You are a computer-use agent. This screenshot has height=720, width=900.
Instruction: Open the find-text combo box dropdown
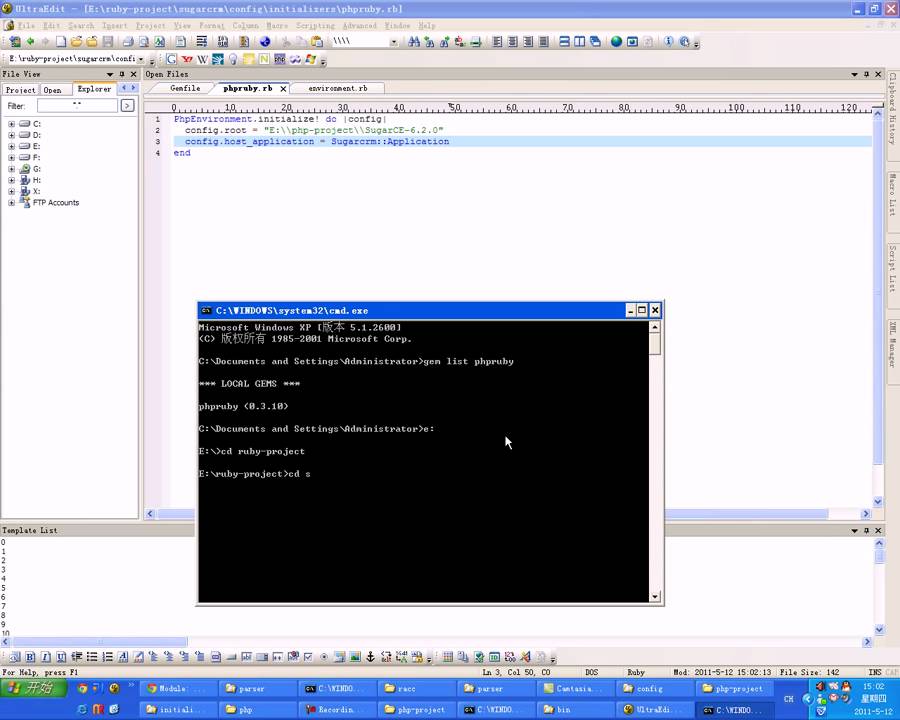pos(393,42)
